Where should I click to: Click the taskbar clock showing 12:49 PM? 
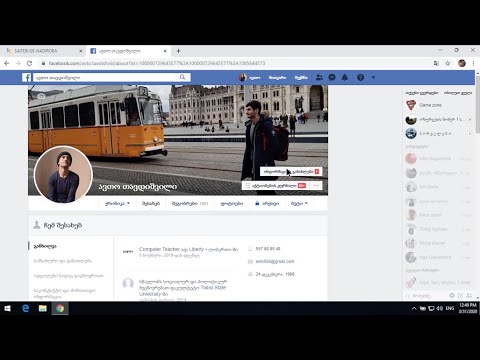click(468, 308)
